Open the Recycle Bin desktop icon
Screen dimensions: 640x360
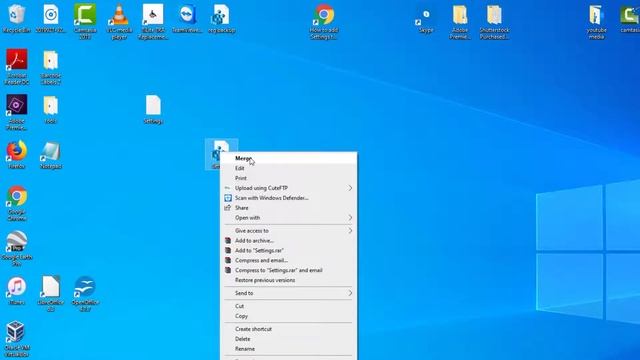17,18
